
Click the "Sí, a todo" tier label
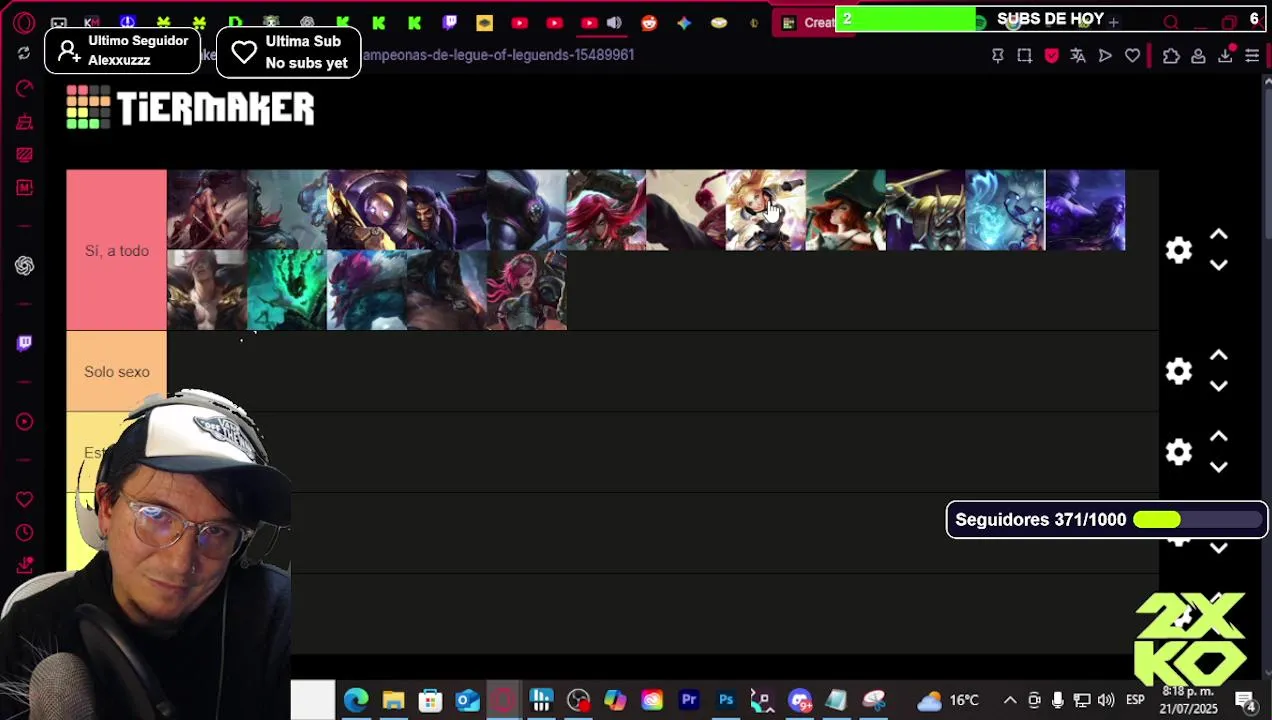[x=116, y=250]
